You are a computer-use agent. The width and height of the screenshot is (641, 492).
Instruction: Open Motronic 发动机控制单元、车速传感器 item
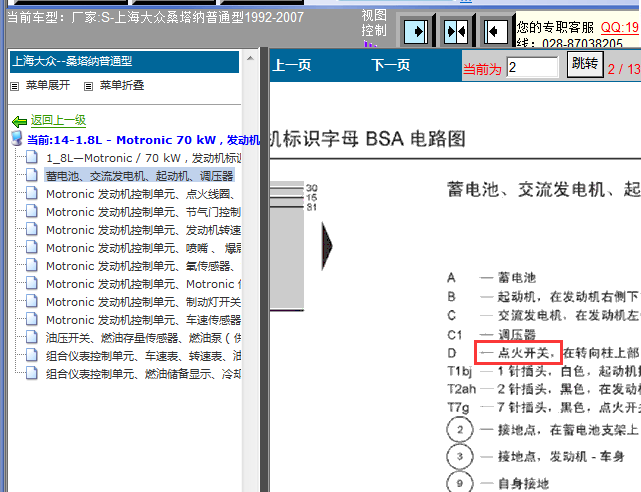click(143, 320)
